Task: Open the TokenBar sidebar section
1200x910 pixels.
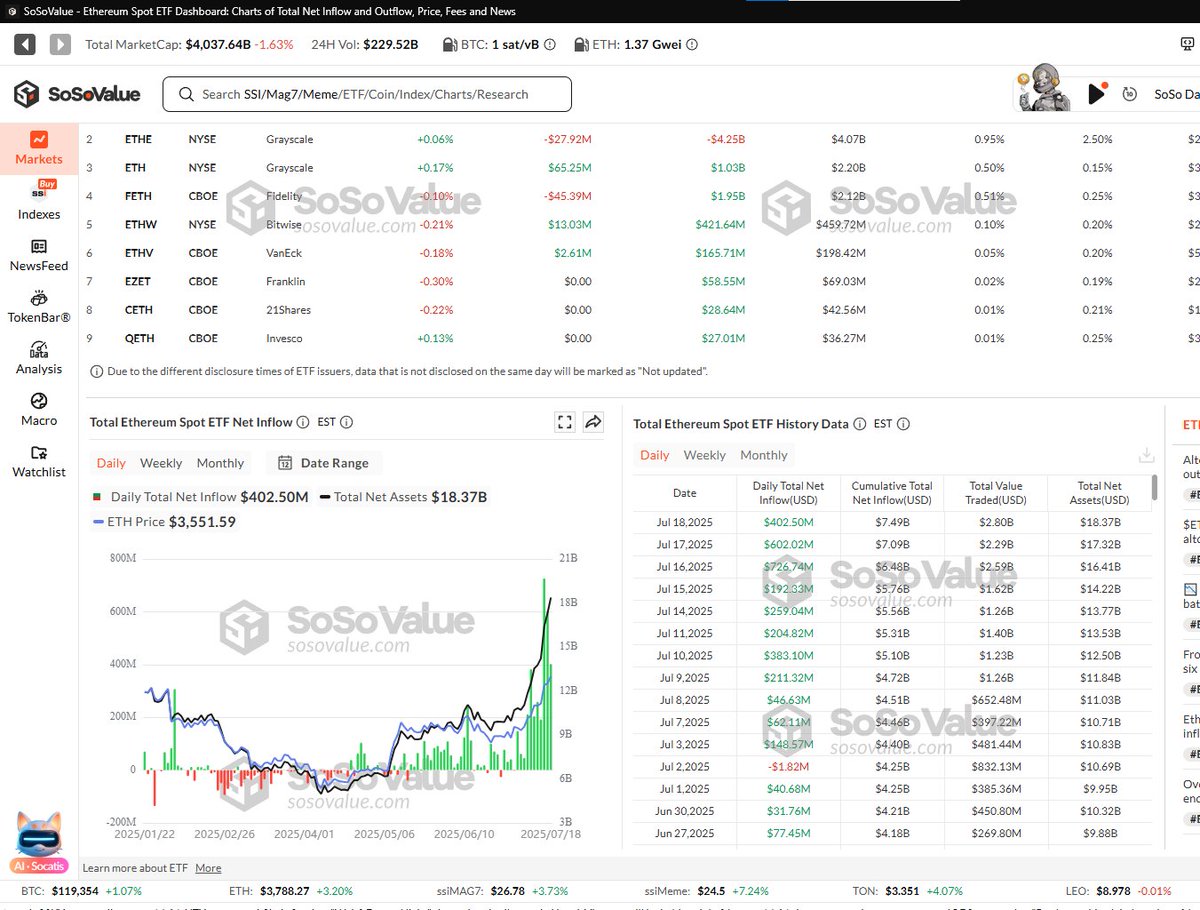Action: pyautogui.click(x=39, y=306)
